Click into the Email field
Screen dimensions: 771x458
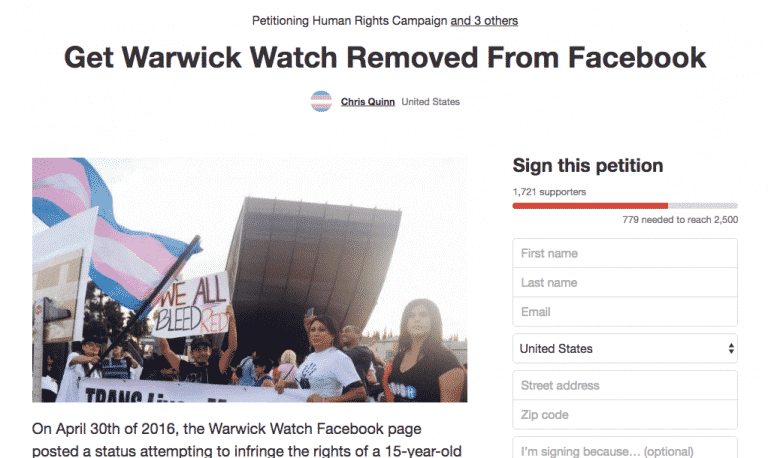click(625, 312)
